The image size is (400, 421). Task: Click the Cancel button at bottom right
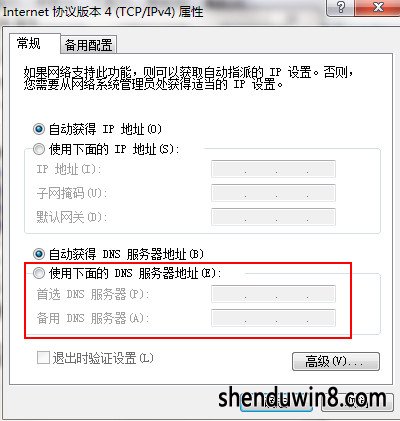click(357, 402)
